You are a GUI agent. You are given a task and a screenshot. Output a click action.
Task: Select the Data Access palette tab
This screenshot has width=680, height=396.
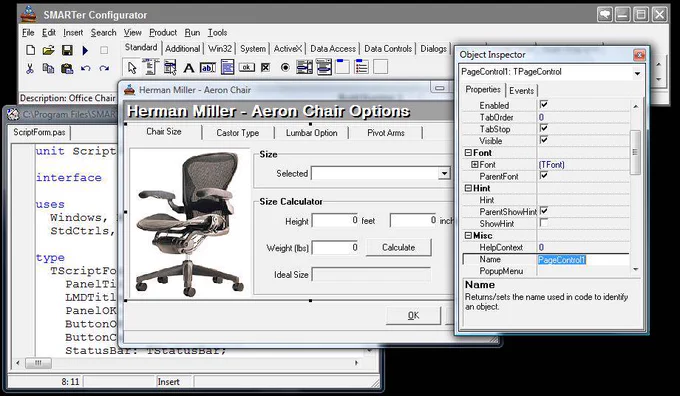333,49
